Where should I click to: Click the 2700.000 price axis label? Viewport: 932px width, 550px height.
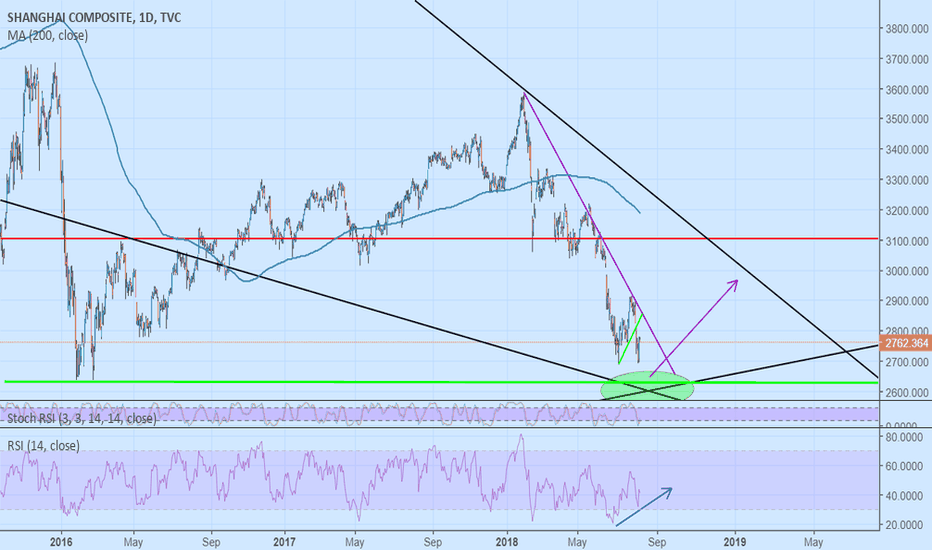[x=906, y=362]
